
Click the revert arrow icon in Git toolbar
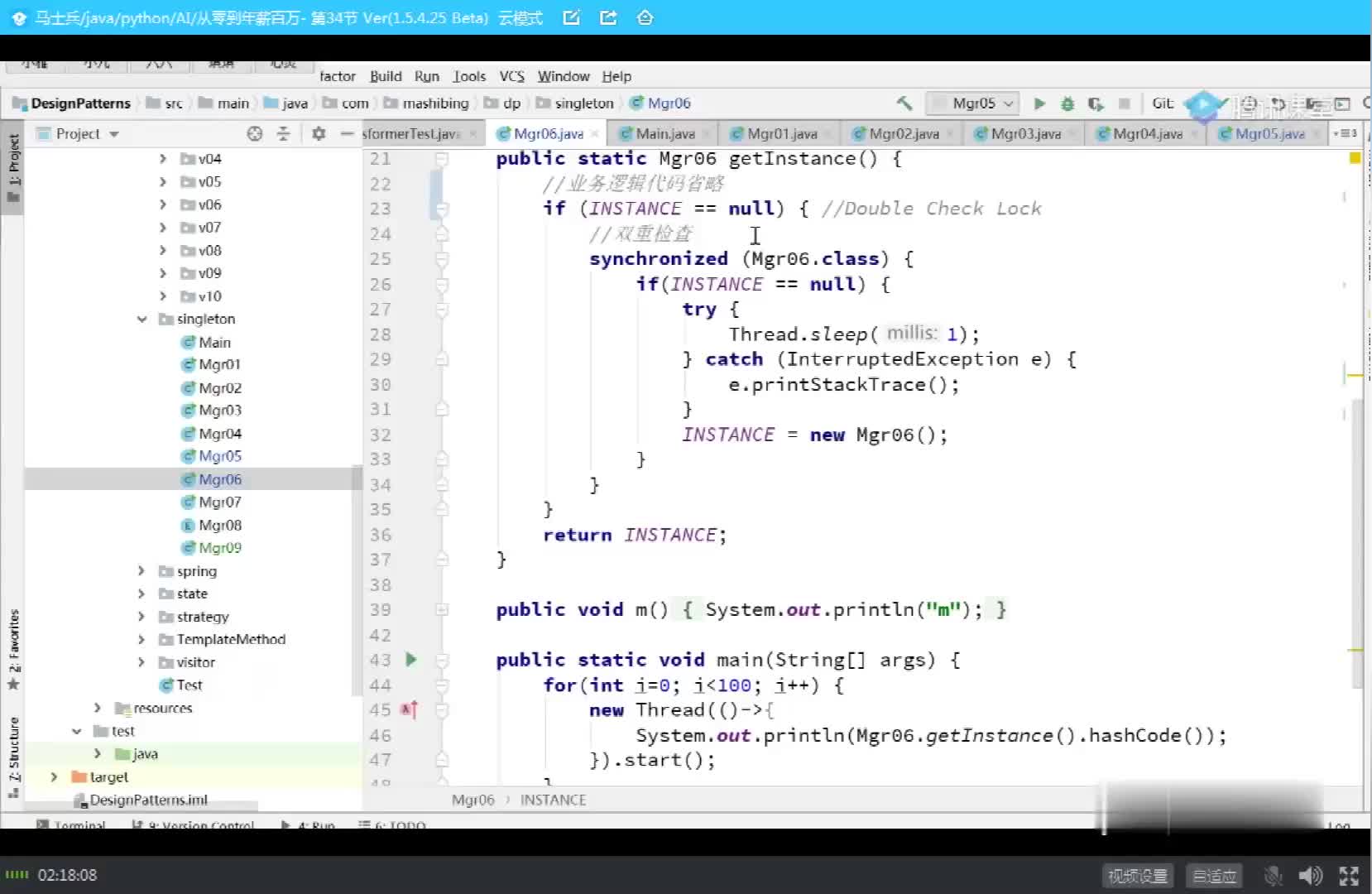pyautogui.click(x=1278, y=103)
